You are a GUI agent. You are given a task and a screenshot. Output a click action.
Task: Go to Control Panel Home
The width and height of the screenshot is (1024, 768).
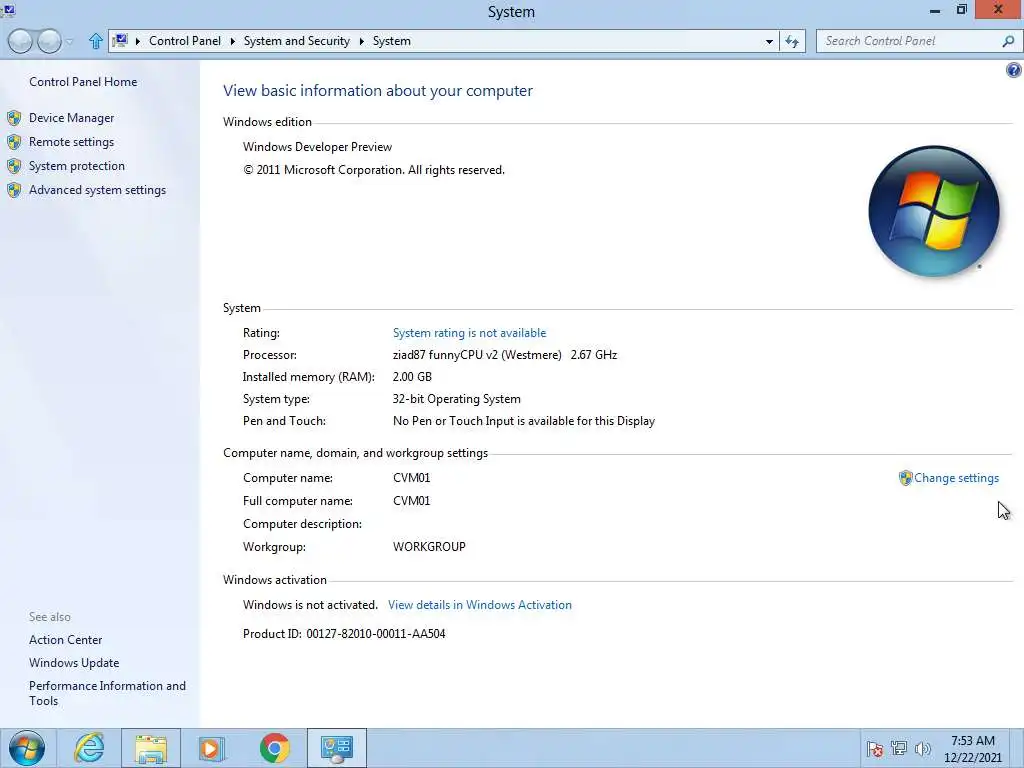[x=83, y=82]
